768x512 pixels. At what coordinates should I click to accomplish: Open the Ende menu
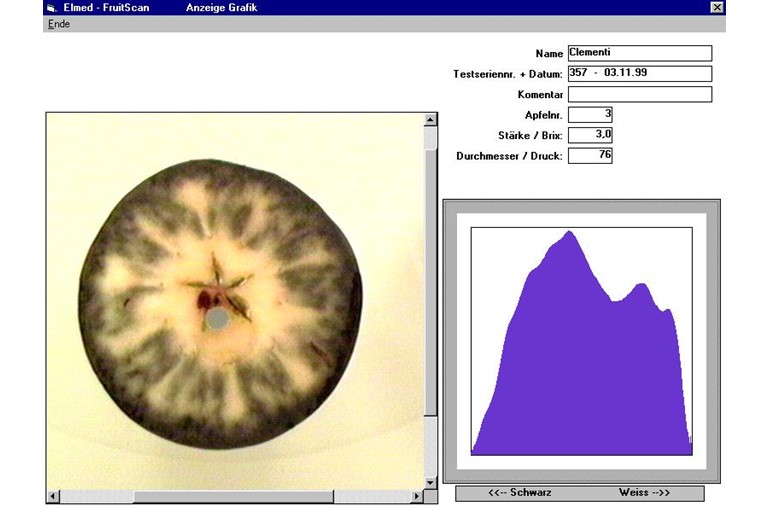click(x=59, y=24)
